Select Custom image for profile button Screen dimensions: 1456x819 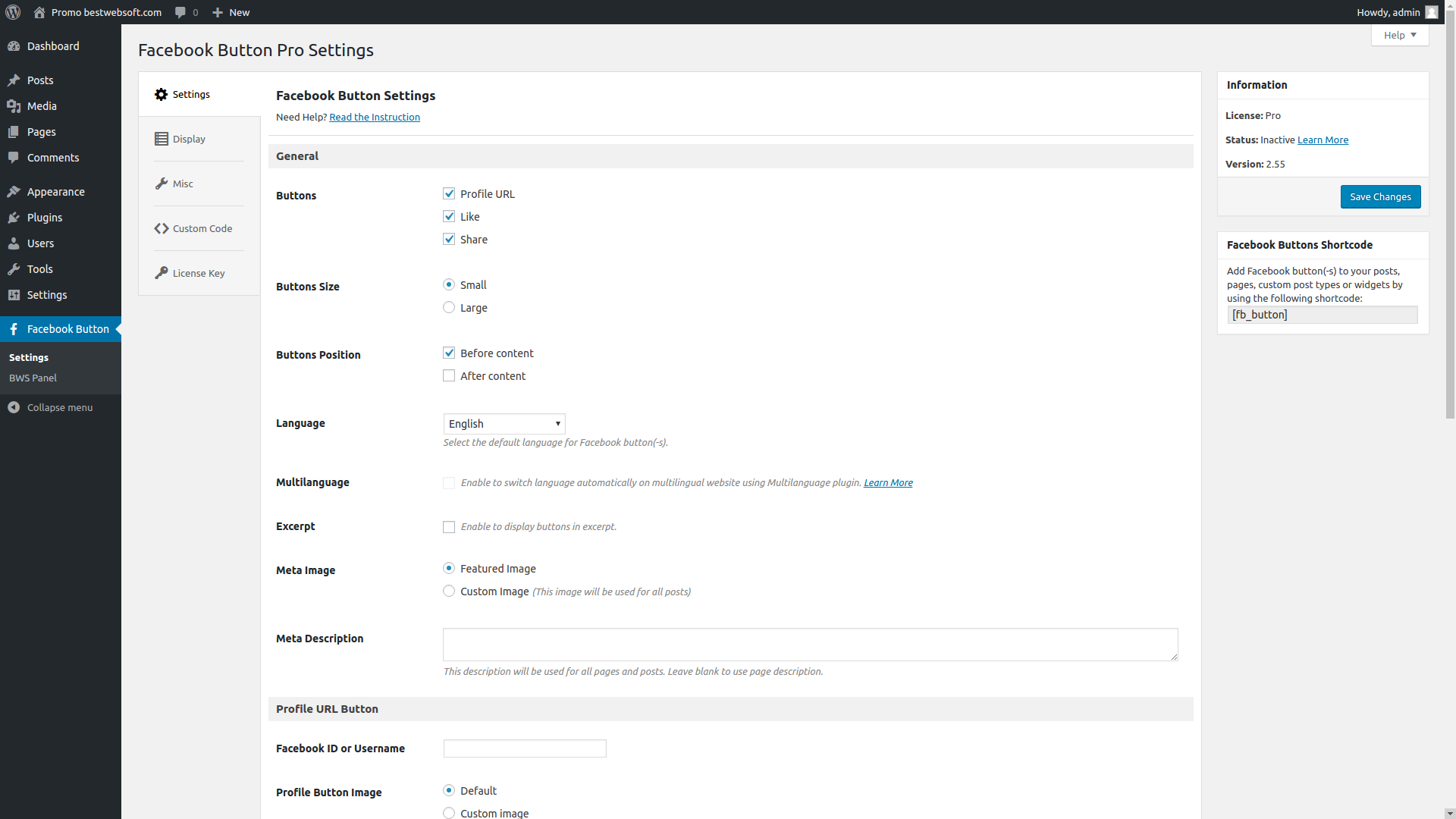(449, 813)
